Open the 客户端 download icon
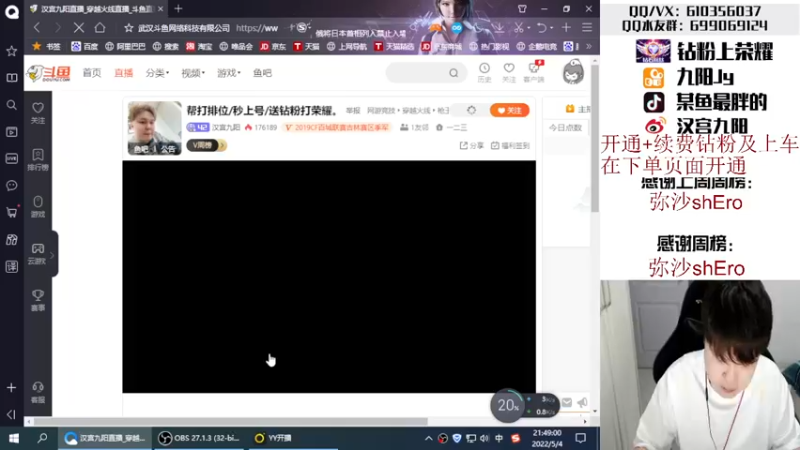The height and width of the screenshot is (450, 800). tap(534, 72)
